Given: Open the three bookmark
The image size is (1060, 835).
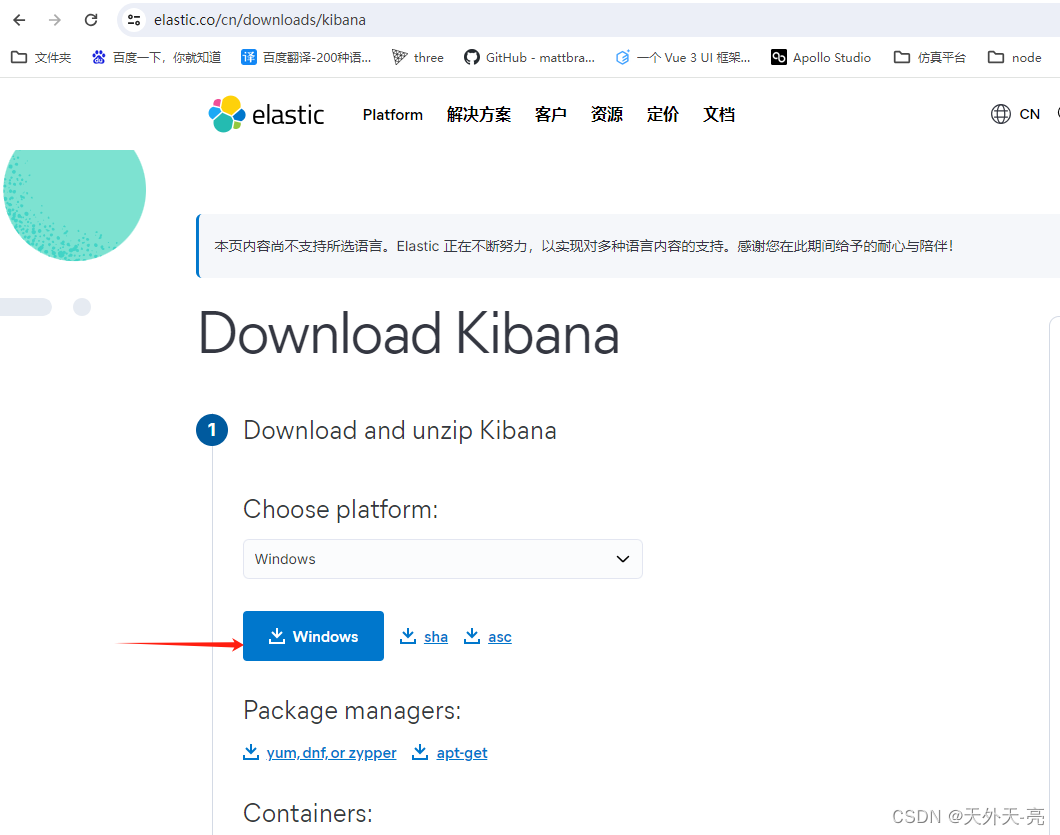Looking at the screenshot, I should 418,57.
